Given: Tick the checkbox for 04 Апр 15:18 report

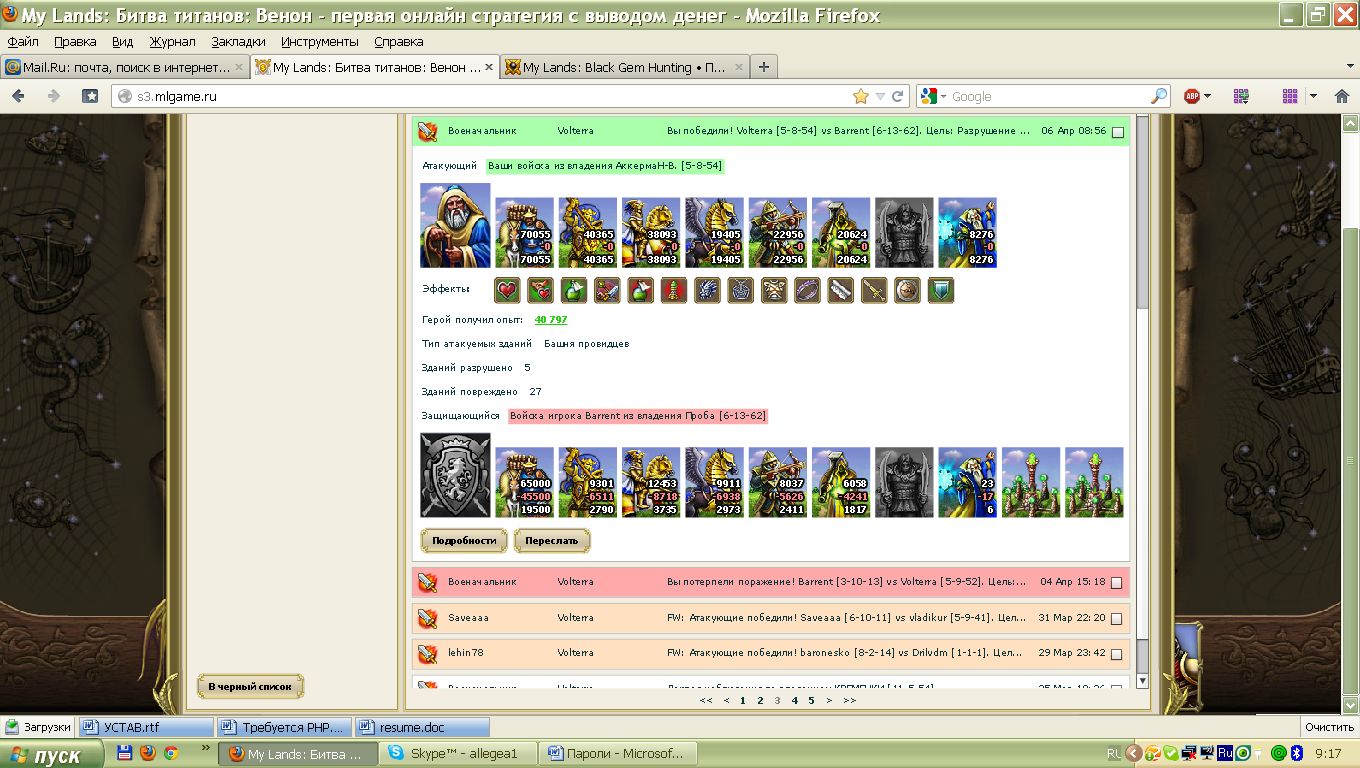Looking at the screenshot, I should click(1116, 583).
